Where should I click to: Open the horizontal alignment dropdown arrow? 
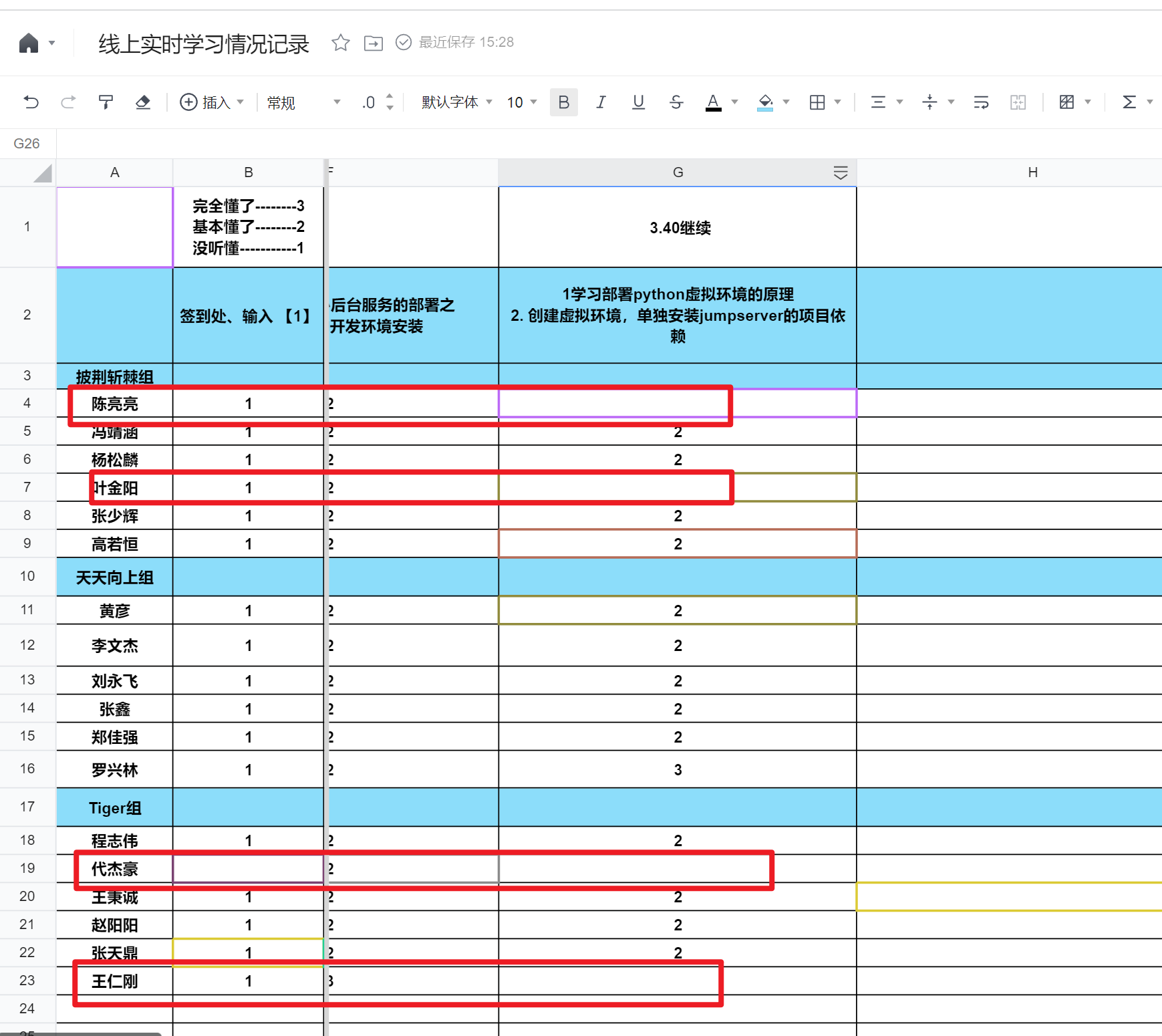pyautogui.click(x=899, y=102)
